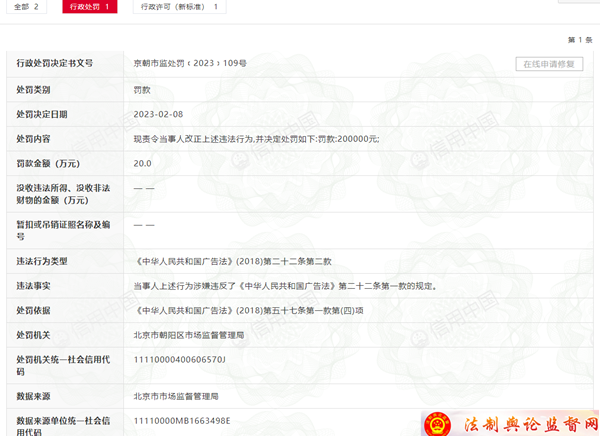600x436 pixels.
Task: Click the 行政处罚决定书文号 label
Action: click(55, 63)
